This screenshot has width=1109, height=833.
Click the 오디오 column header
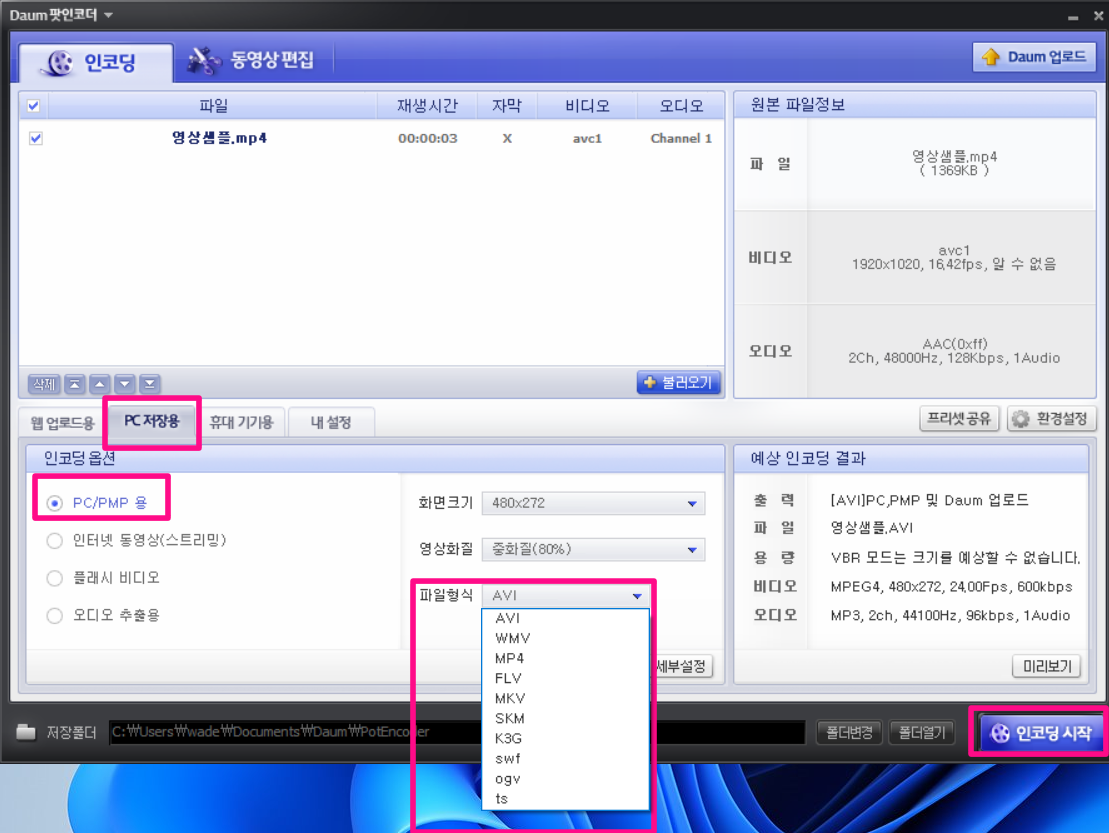(681, 106)
